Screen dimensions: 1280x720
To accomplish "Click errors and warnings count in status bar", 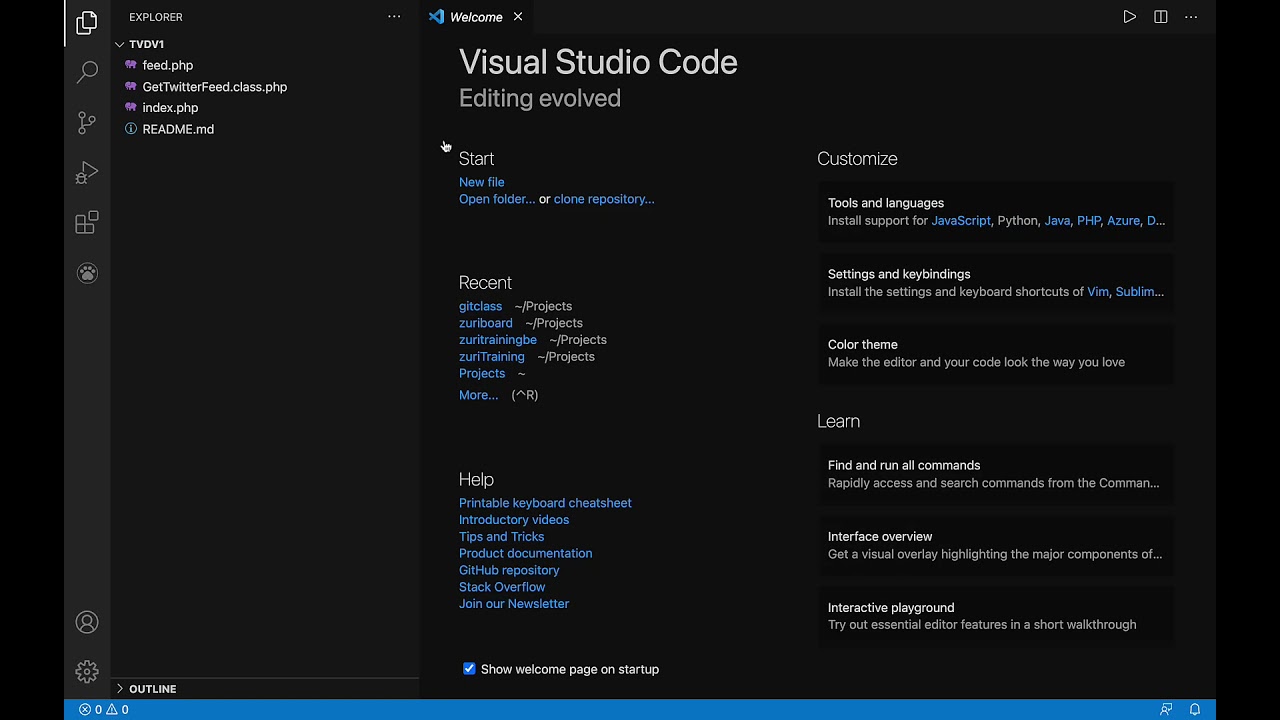I will point(104,710).
